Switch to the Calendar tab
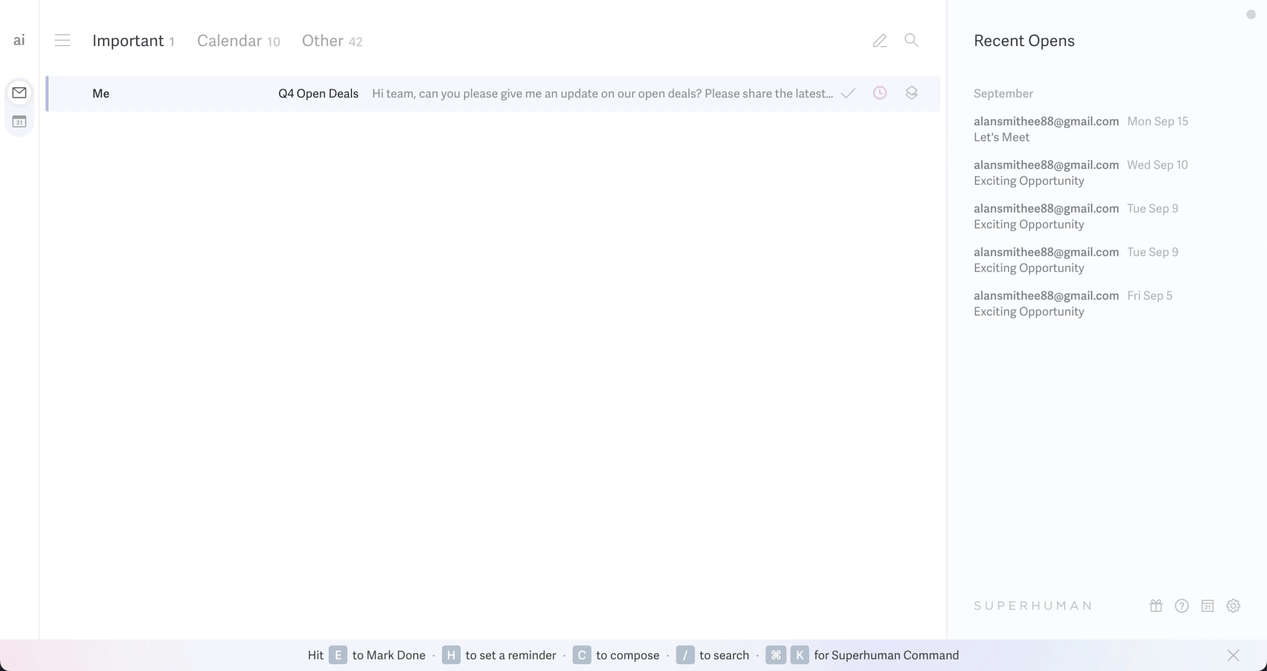Screen dimensions: 1267x671 tap(229, 41)
